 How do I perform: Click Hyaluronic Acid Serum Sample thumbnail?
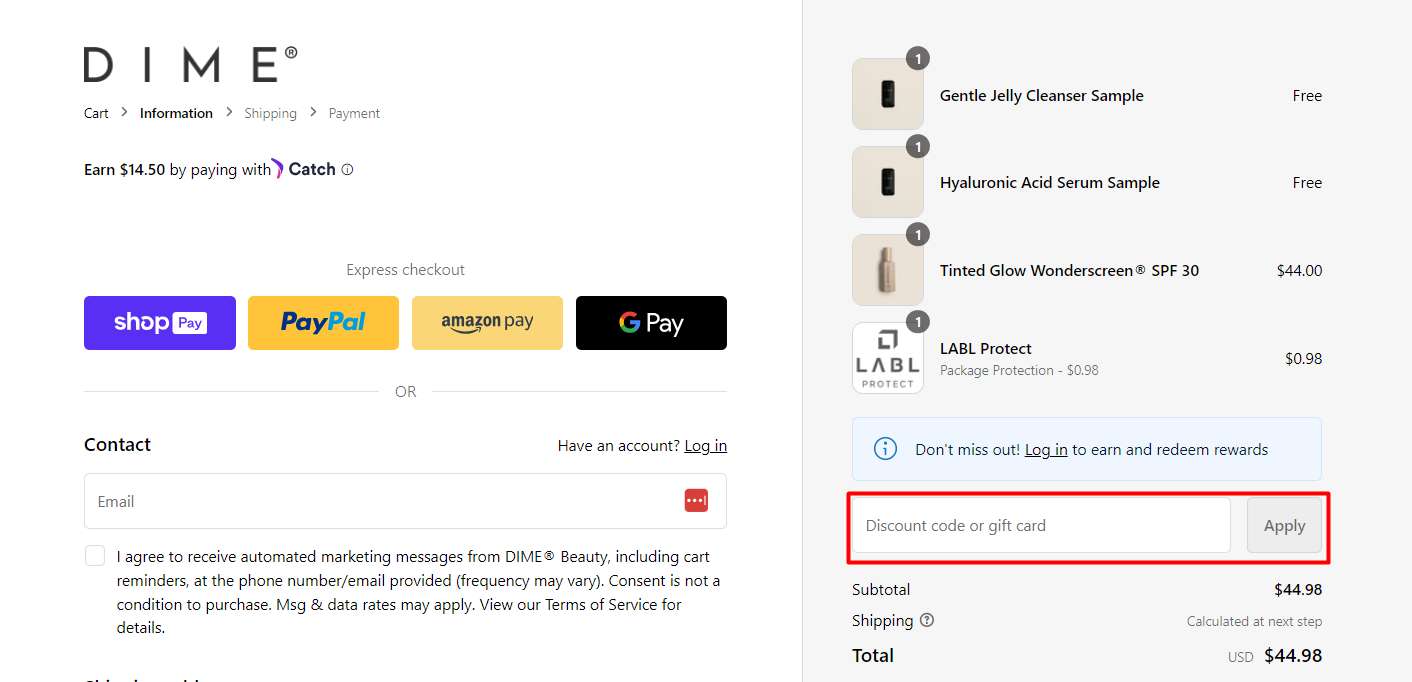point(888,182)
